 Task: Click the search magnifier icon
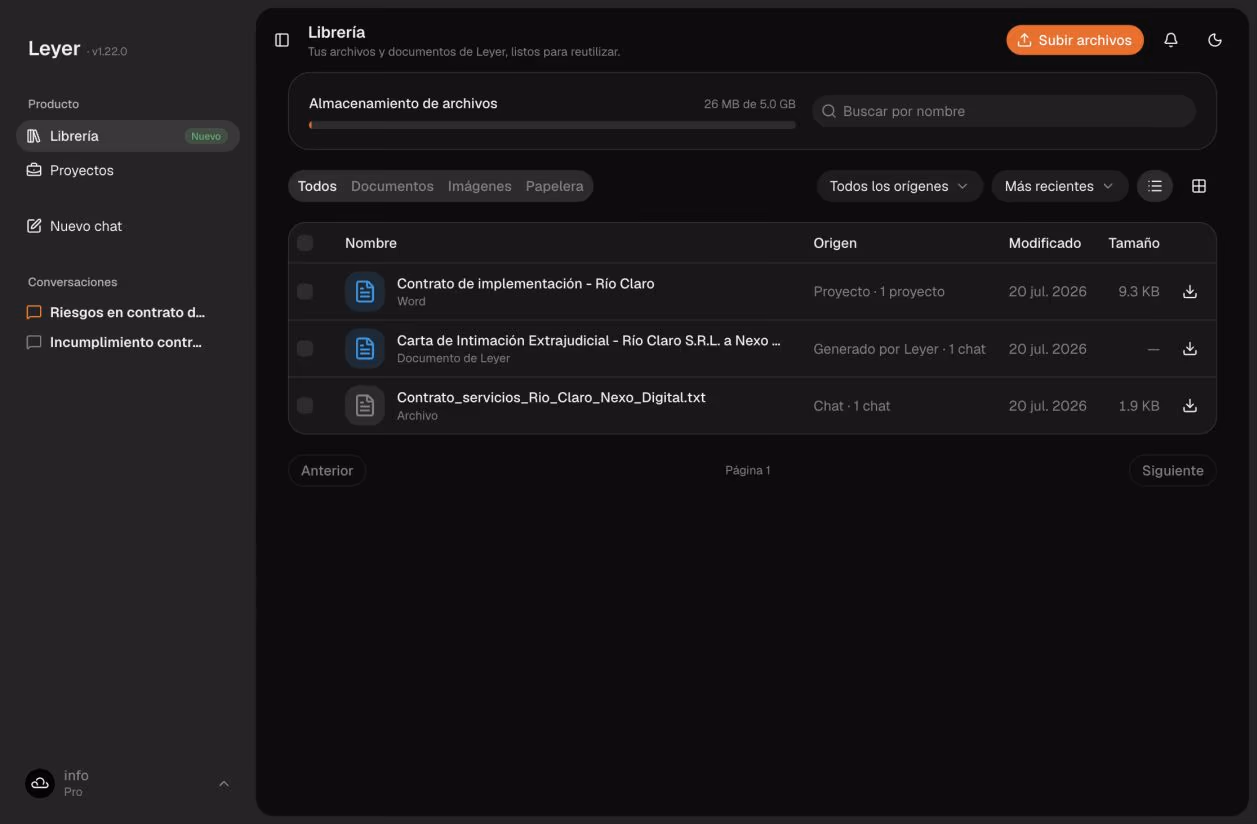click(828, 111)
